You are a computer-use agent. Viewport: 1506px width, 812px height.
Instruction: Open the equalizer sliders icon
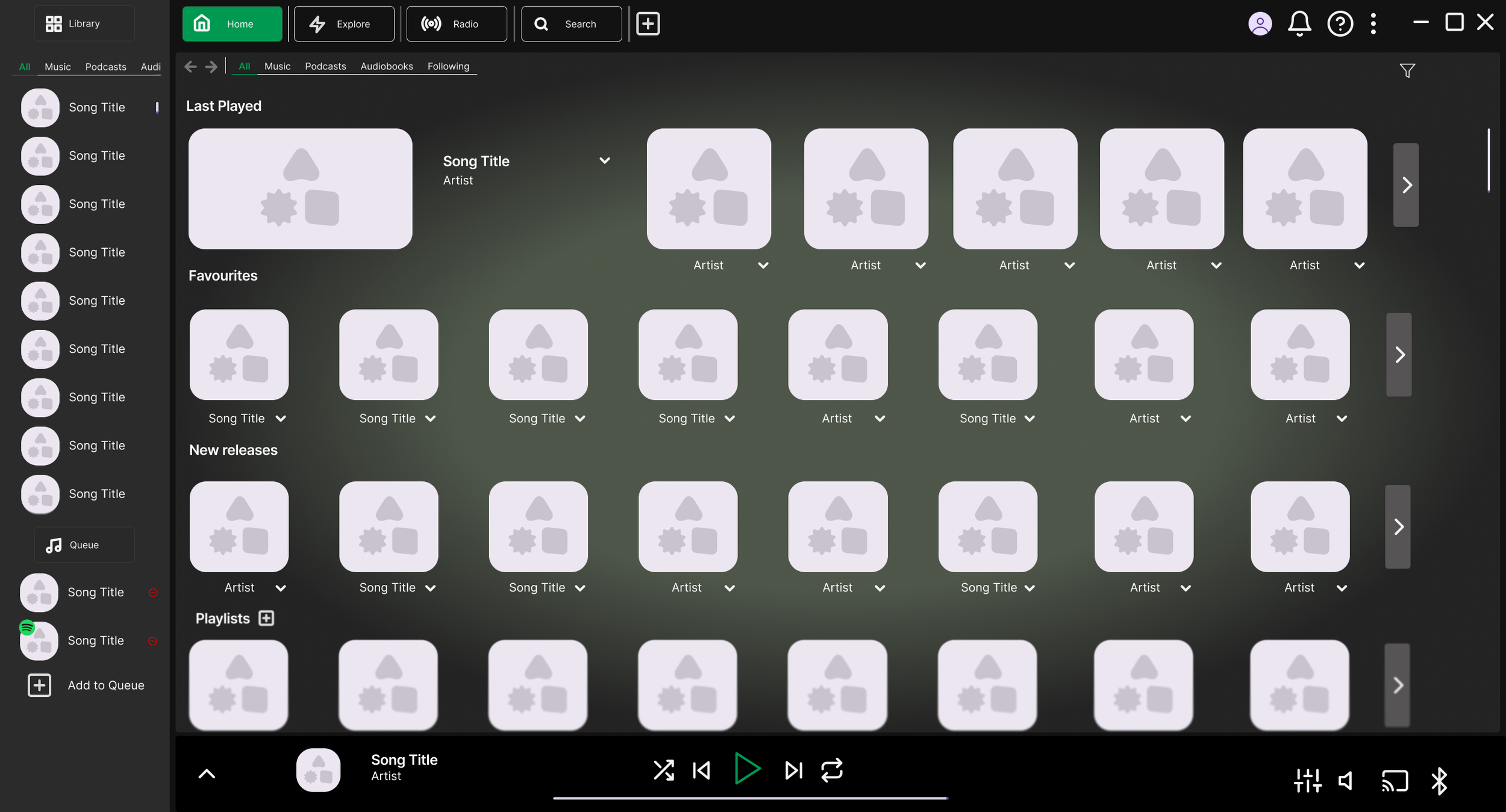1307,781
